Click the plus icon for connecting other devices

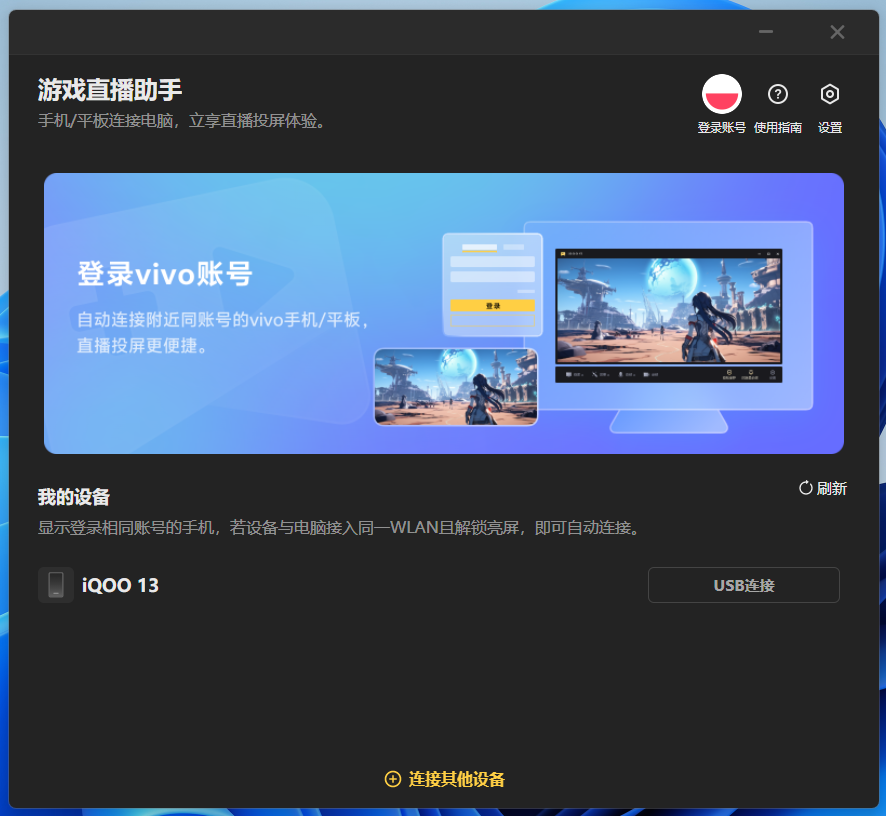(x=393, y=779)
